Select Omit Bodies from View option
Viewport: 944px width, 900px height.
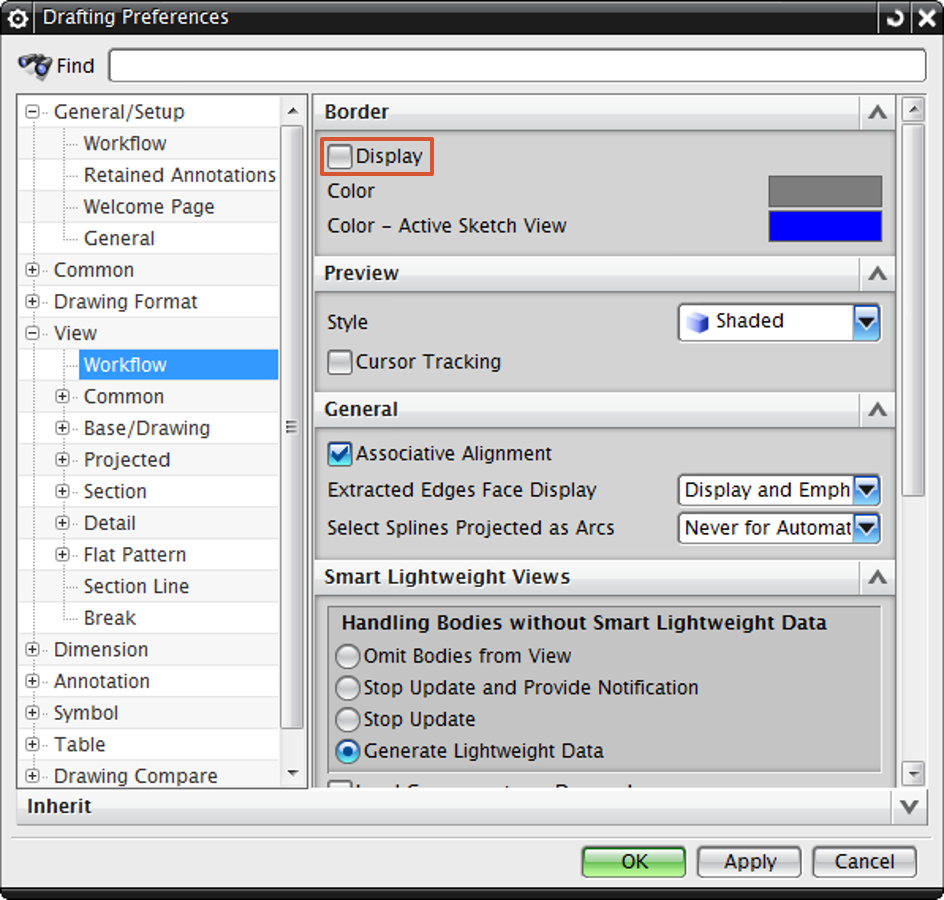pos(348,657)
